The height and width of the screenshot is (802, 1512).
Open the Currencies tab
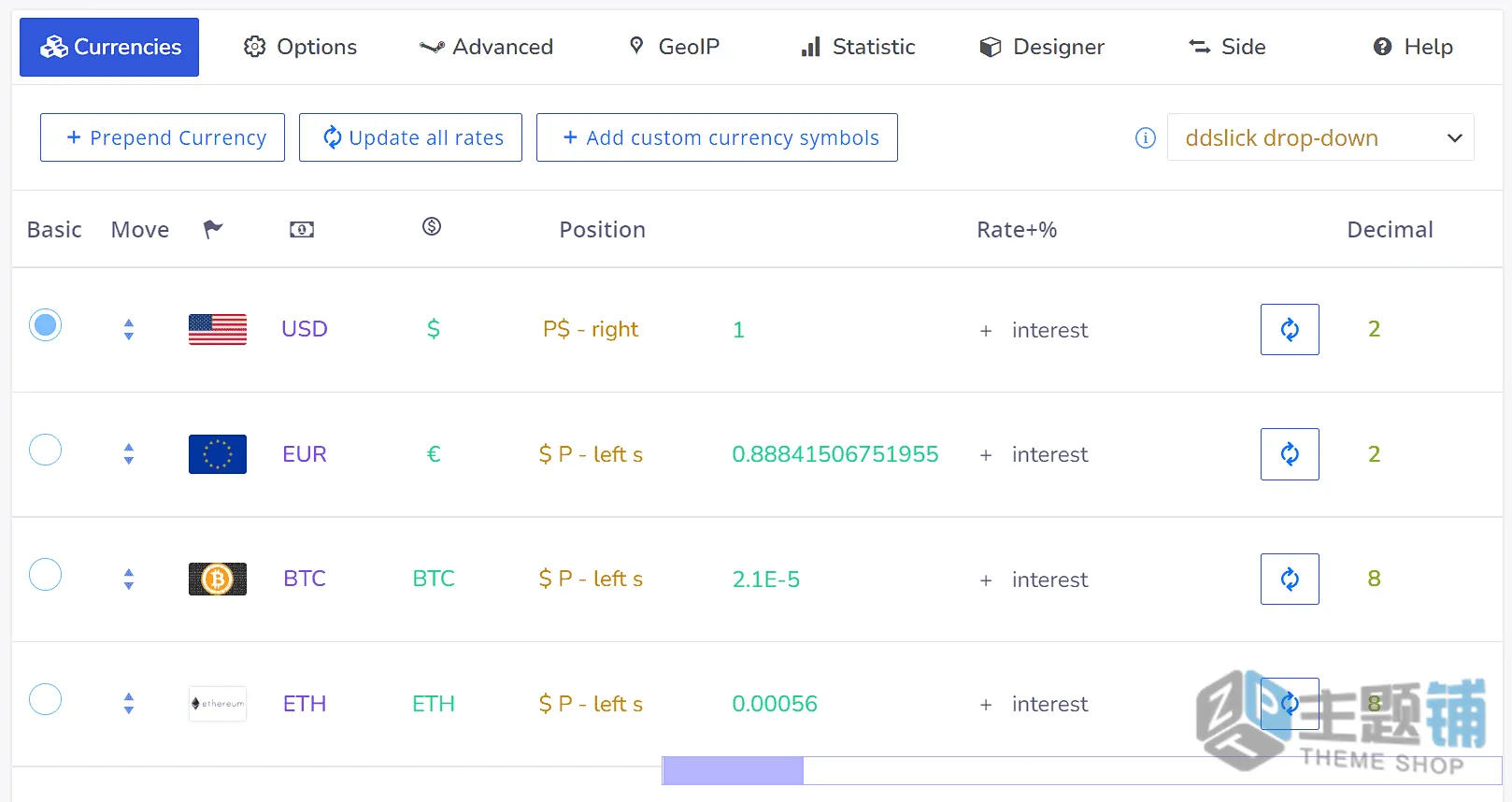[x=109, y=47]
